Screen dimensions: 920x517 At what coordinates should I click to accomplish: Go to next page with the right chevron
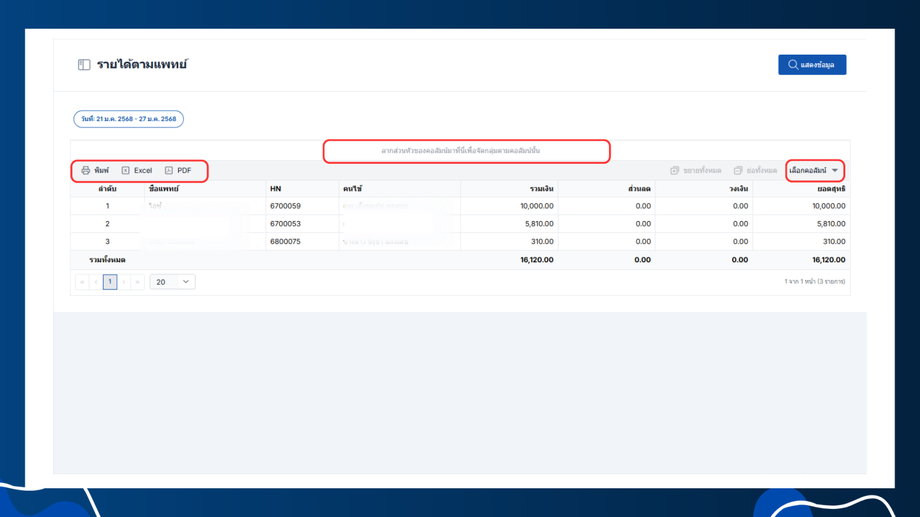[124, 282]
